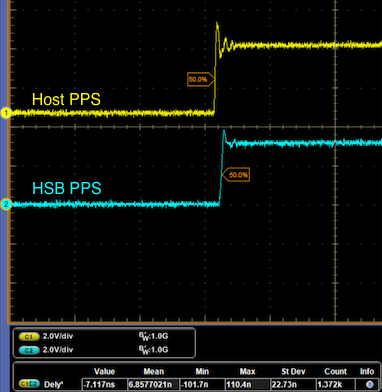Click the C1 2.0V/div scale

(x=58, y=336)
